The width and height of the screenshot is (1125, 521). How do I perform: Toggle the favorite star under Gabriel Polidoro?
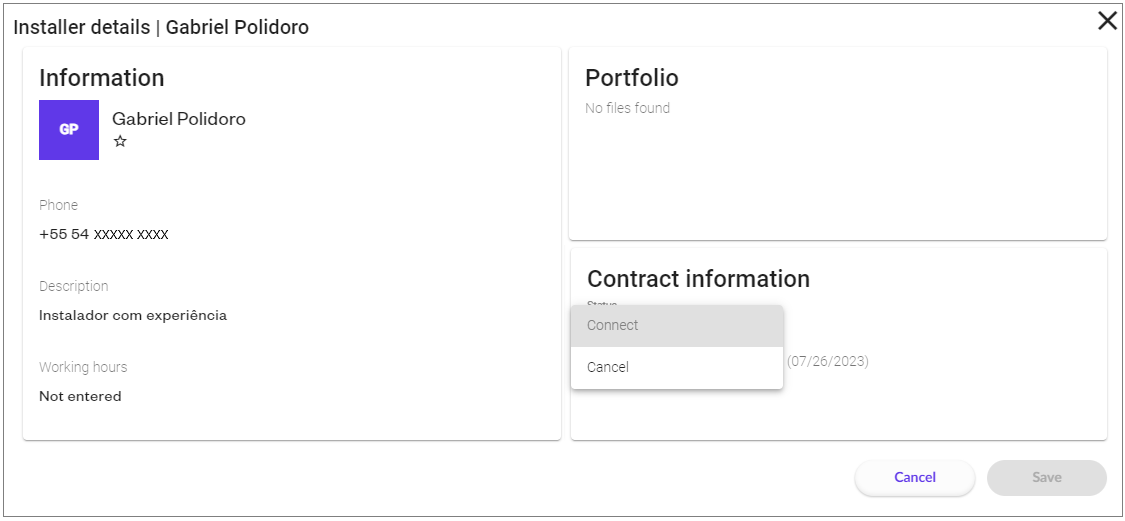(120, 141)
